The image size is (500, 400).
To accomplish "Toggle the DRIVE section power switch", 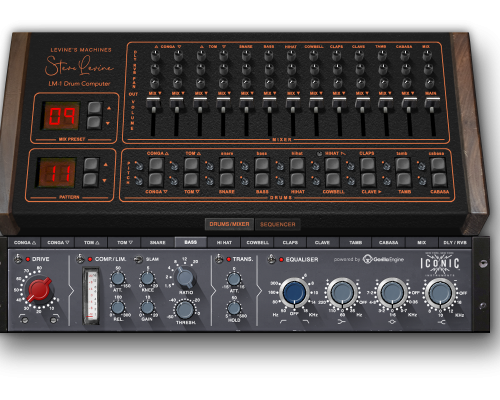I will coord(18,258).
